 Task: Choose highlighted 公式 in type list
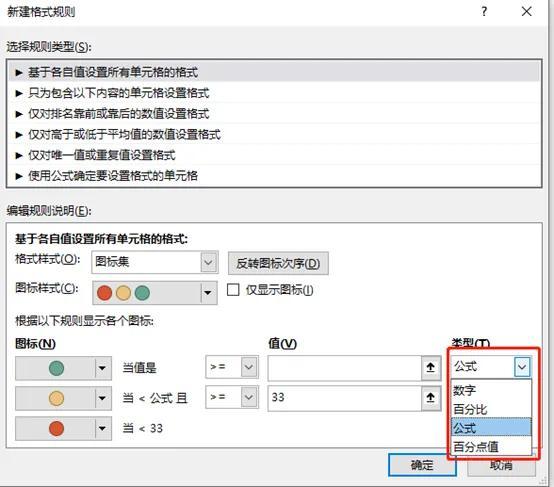coord(491,428)
